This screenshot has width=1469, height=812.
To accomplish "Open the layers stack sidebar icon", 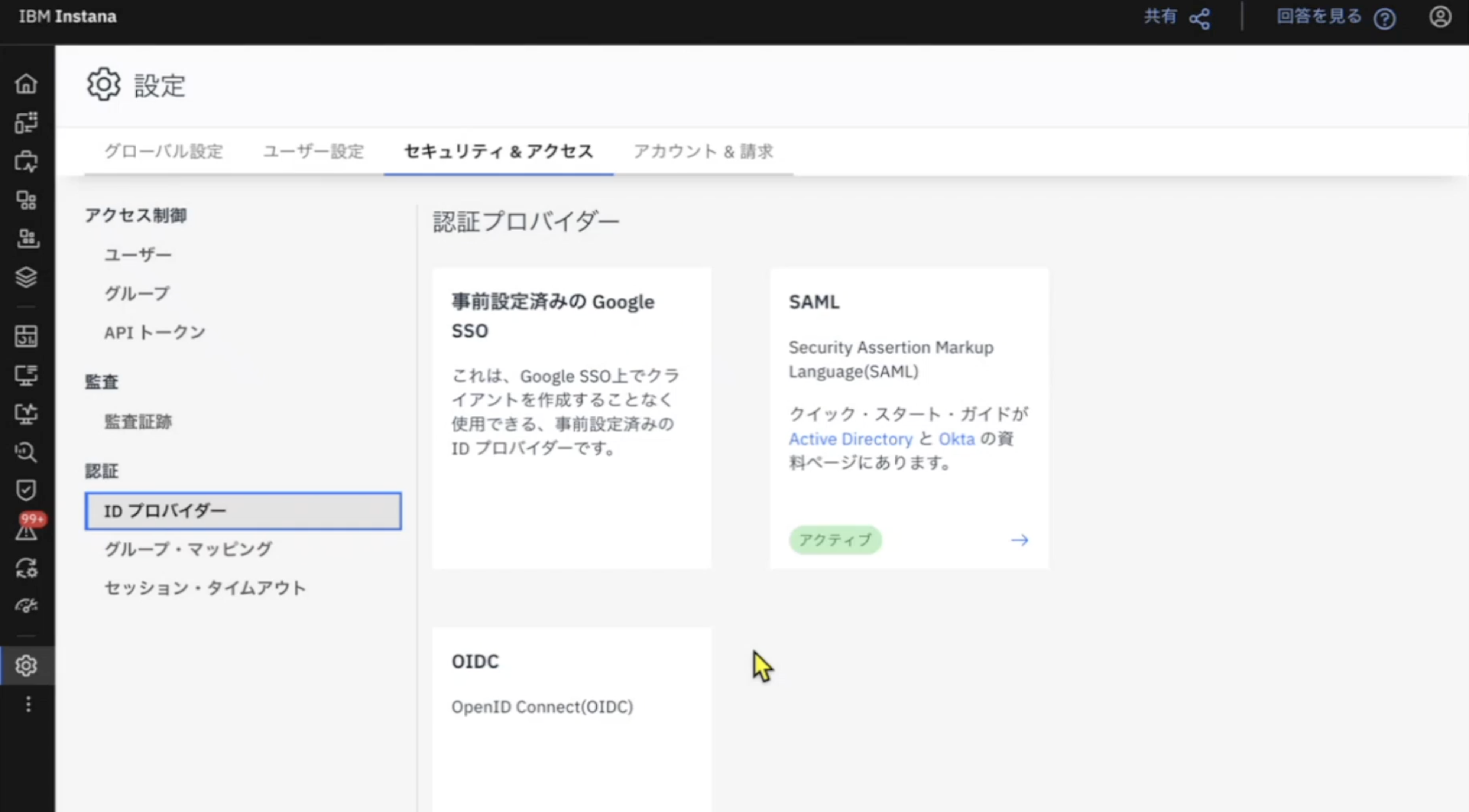I will [26, 277].
